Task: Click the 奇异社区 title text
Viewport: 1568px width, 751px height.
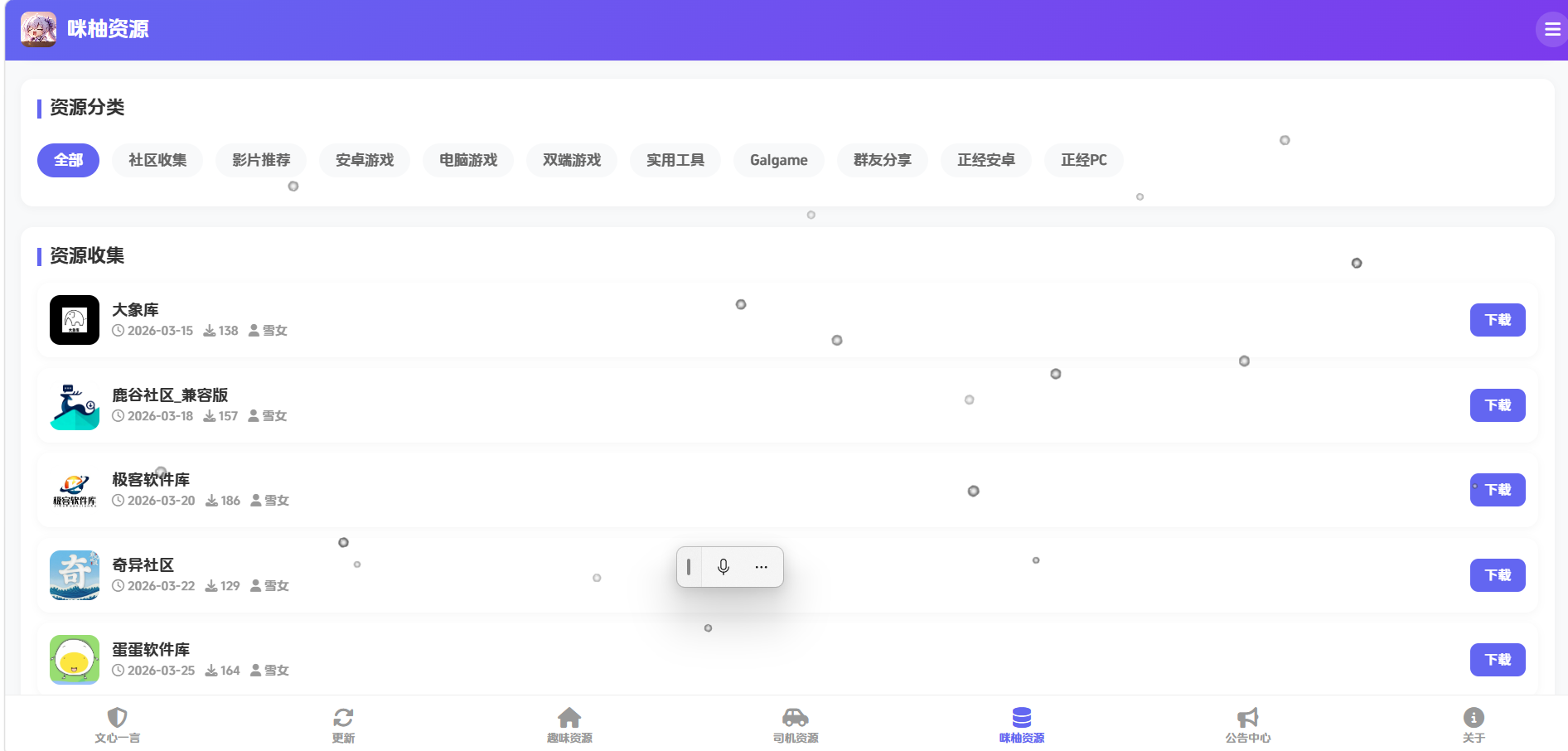Action: (x=143, y=565)
